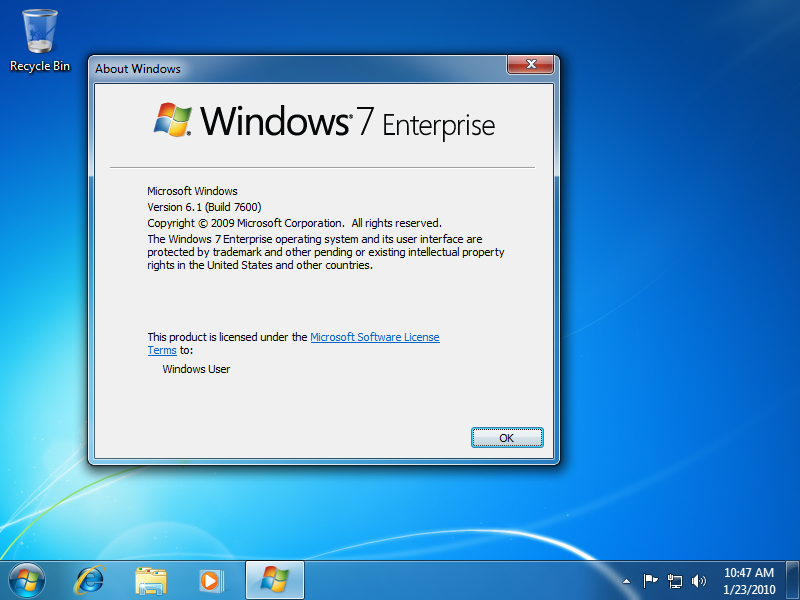Open Windows Explorer folder icon on taskbar
The height and width of the screenshot is (600, 800).
click(151, 580)
